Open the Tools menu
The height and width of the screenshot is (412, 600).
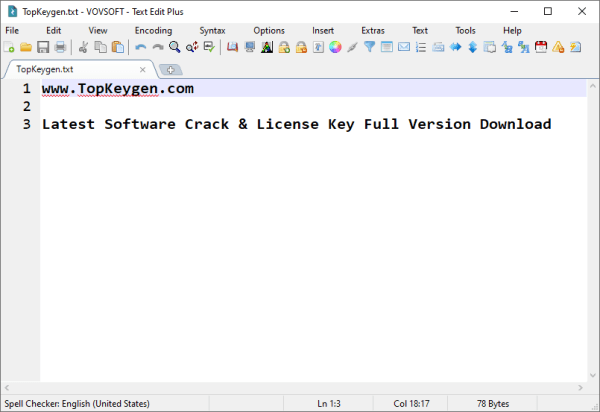coord(465,31)
